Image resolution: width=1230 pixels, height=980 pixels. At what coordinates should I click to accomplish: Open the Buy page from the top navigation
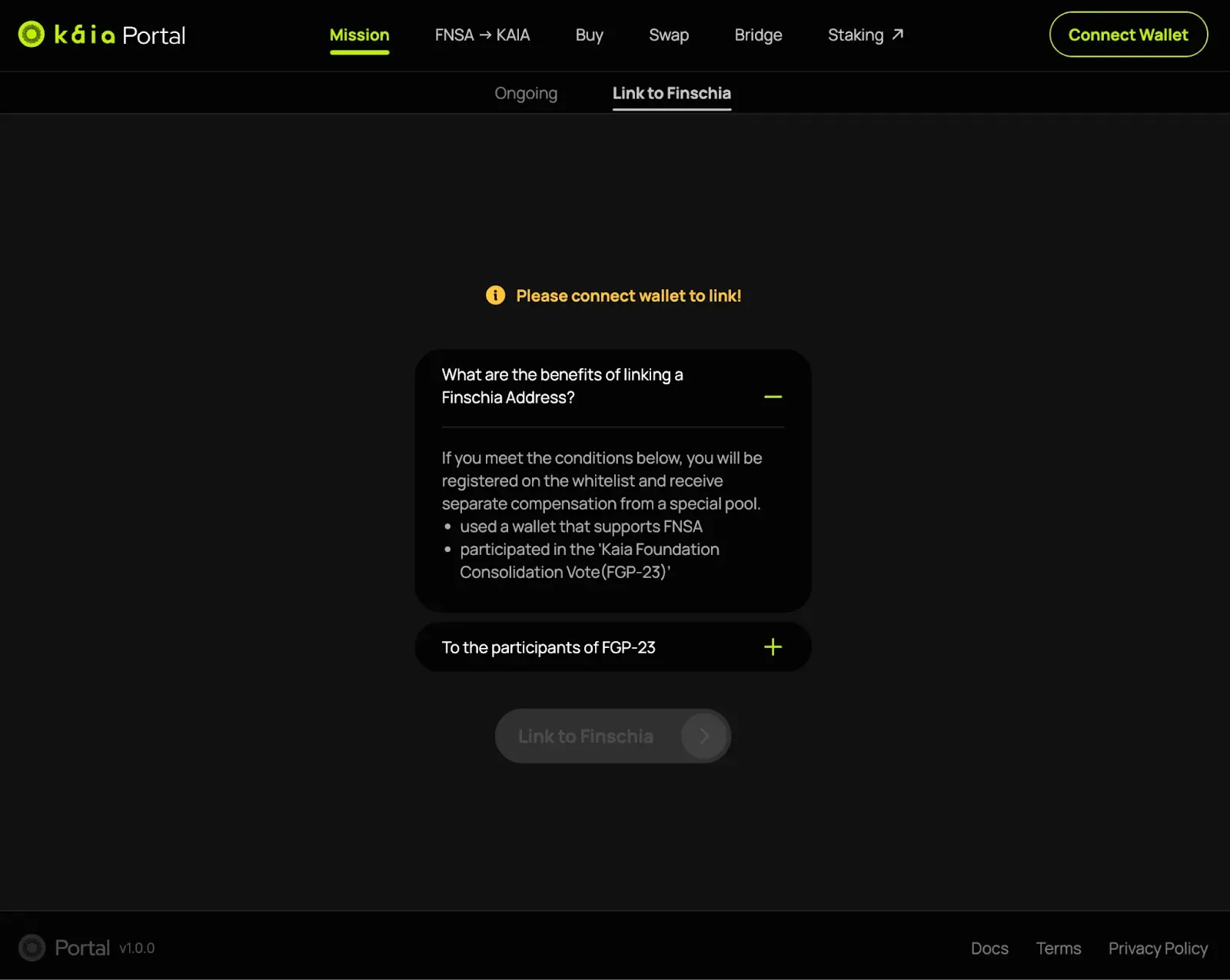click(589, 35)
